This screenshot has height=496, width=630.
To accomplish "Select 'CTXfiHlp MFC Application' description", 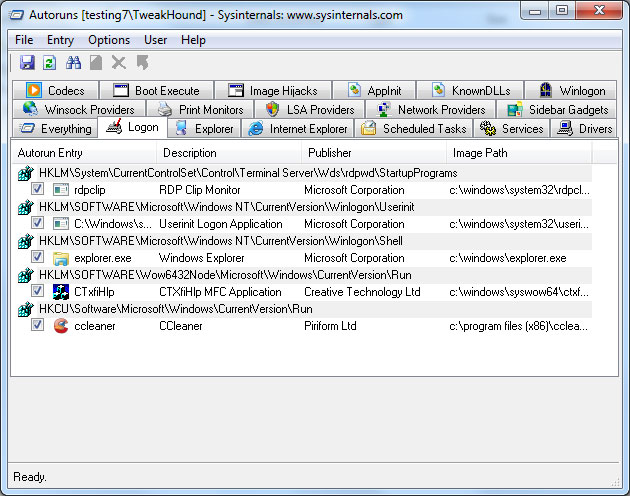I will coord(220,292).
